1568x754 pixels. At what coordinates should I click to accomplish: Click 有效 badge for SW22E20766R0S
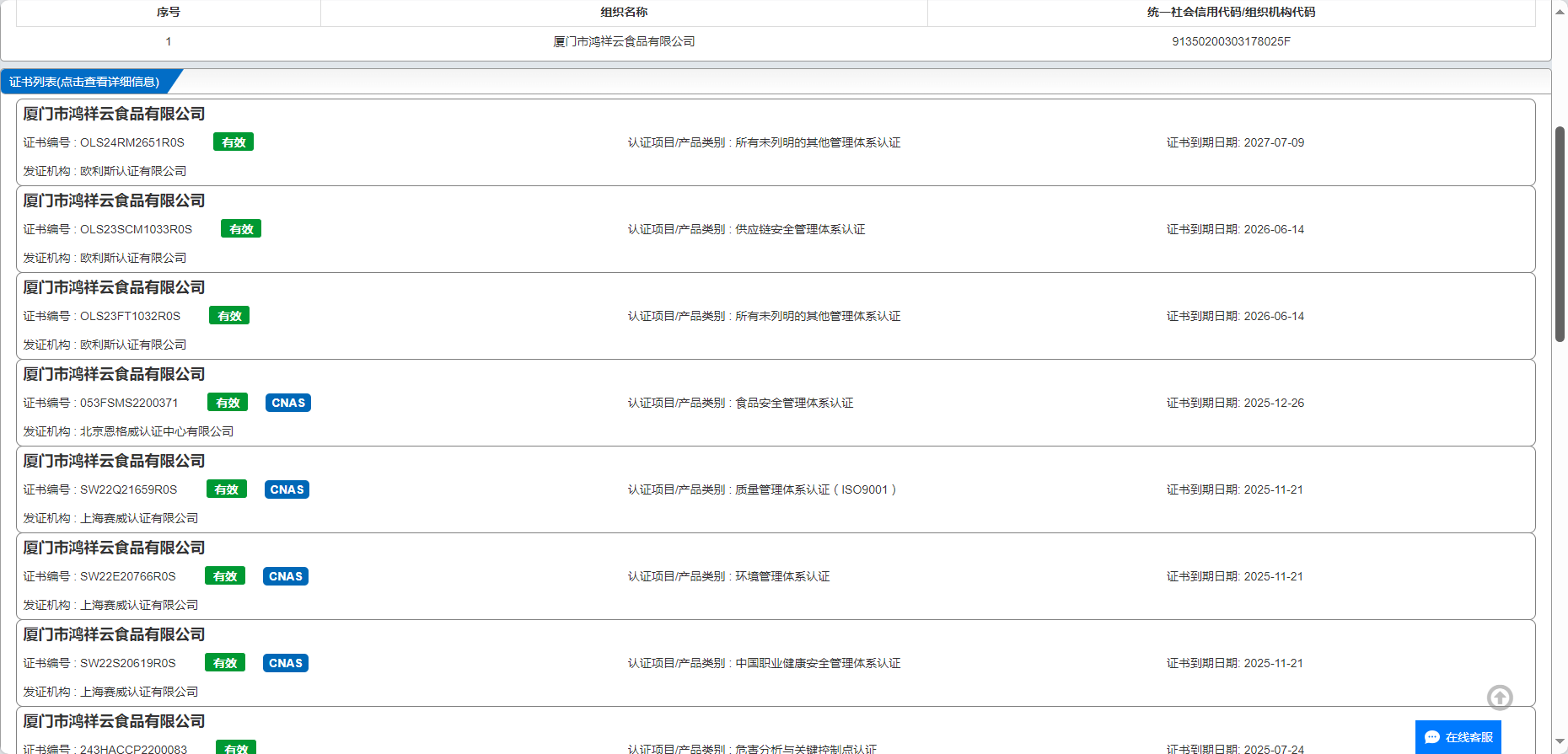coord(225,576)
